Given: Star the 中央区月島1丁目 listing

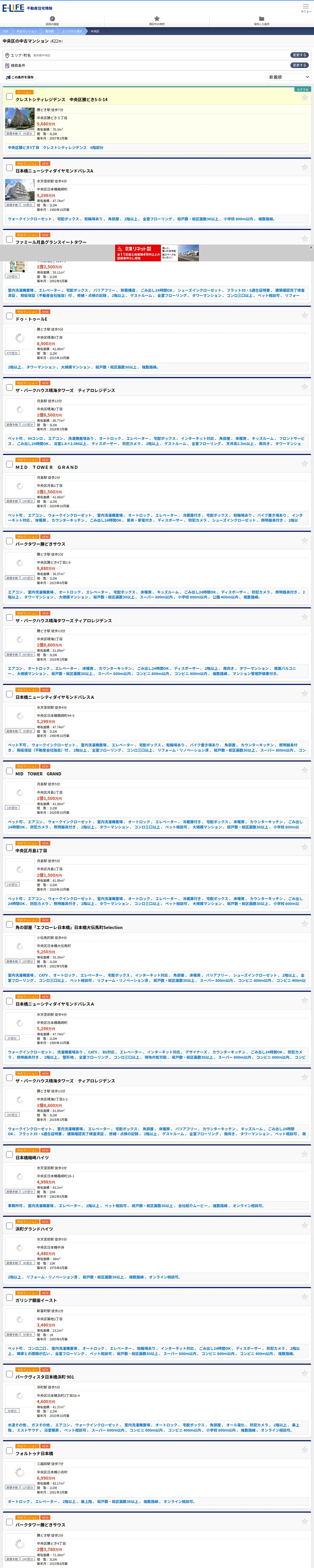Looking at the screenshot, I should [304, 847].
